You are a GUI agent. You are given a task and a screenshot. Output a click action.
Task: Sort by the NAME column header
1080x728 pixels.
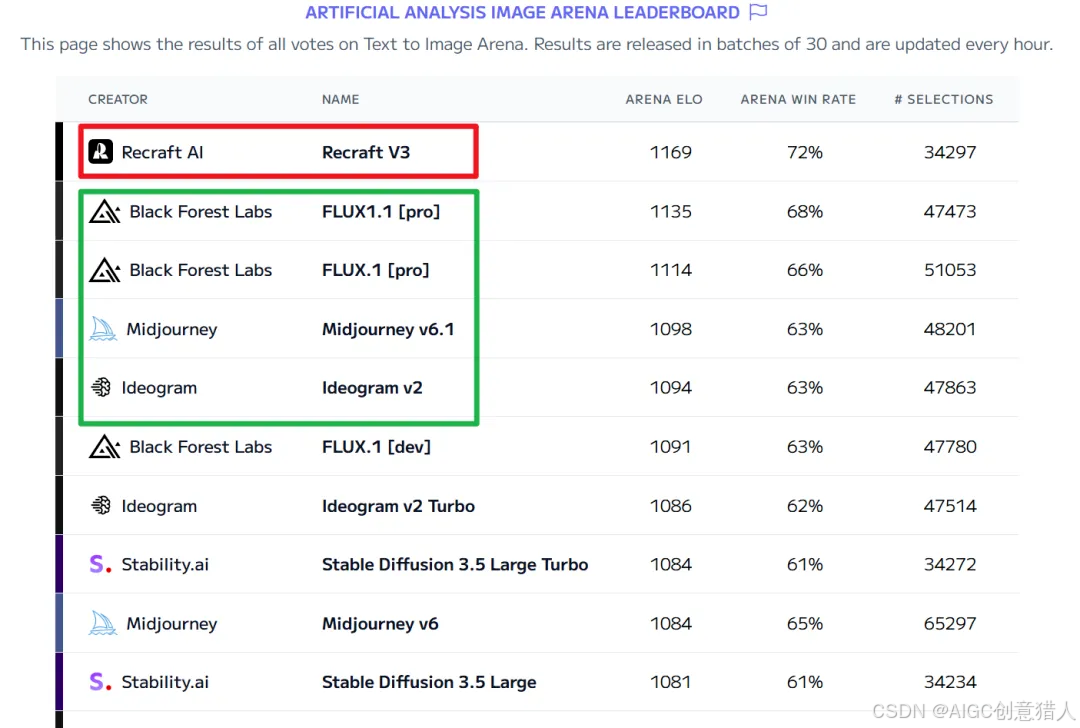[x=340, y=99]
